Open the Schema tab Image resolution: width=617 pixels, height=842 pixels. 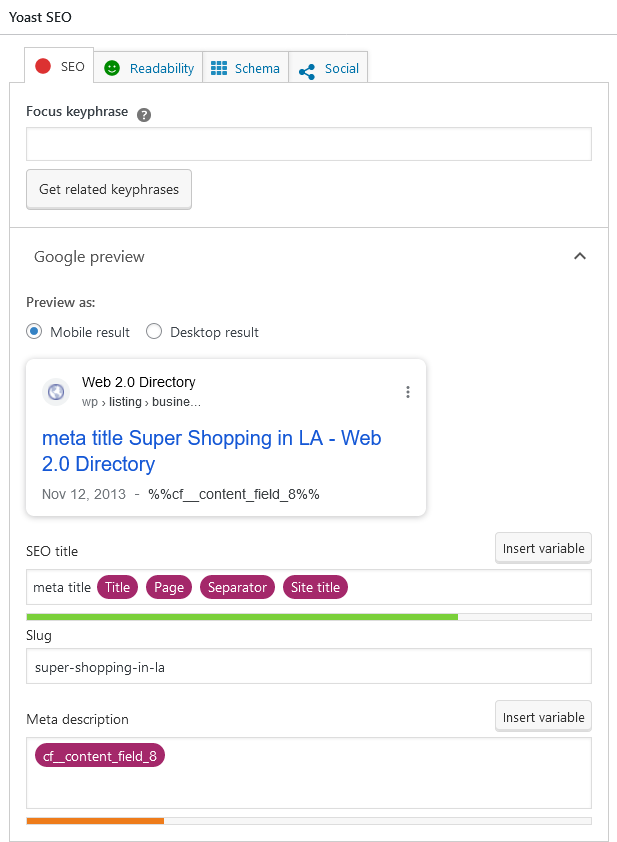[246, 68]
